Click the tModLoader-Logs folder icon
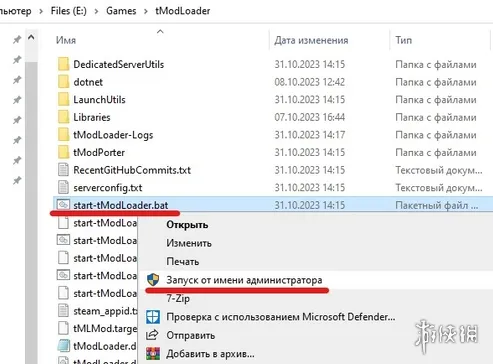 [63, 135]
